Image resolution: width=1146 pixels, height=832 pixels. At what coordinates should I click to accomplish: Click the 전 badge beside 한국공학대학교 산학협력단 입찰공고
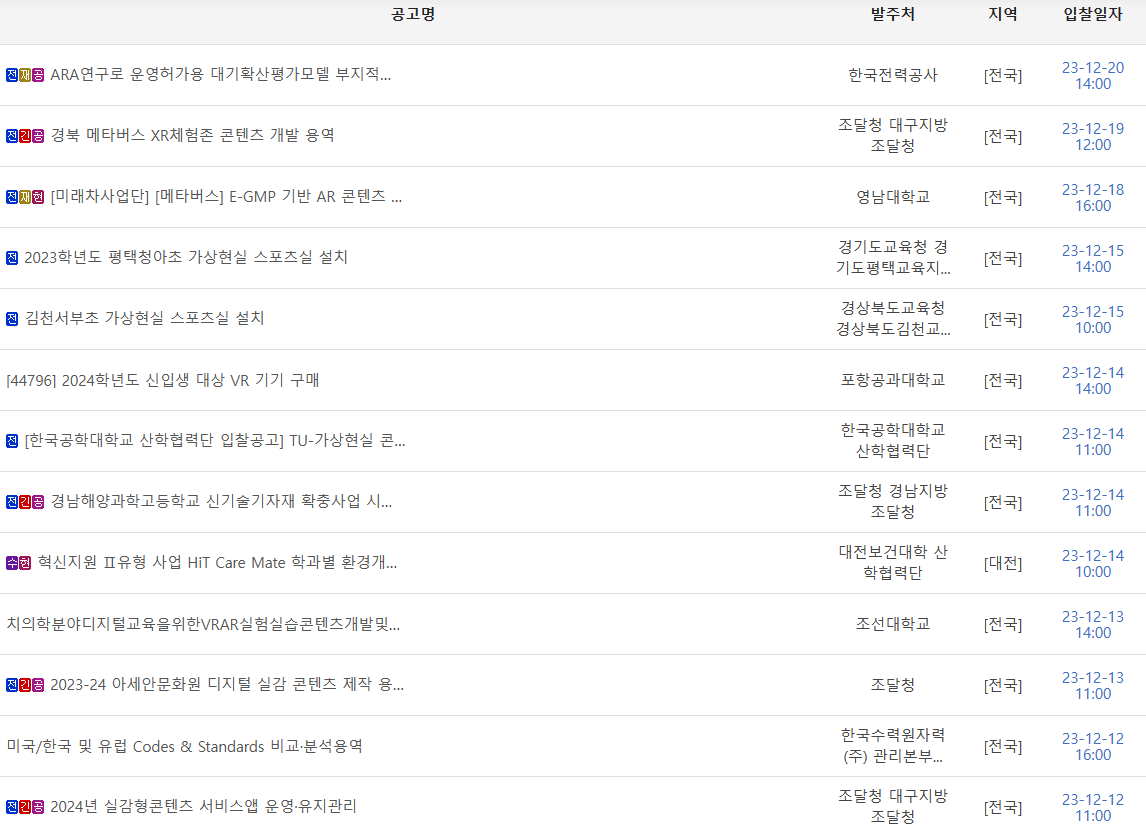coord(12,441)
